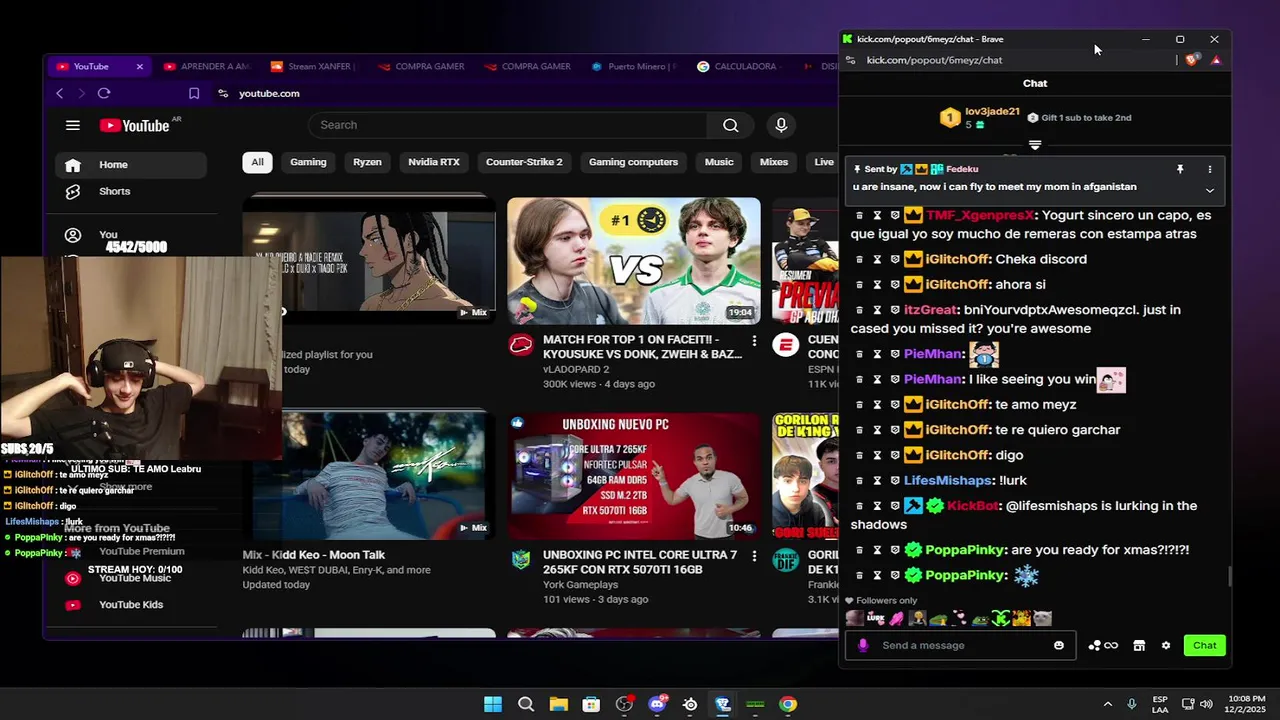Switch to the Puerto Minero browser tab
This screenshot has width=1280, height=720.
tap(633, 67)
